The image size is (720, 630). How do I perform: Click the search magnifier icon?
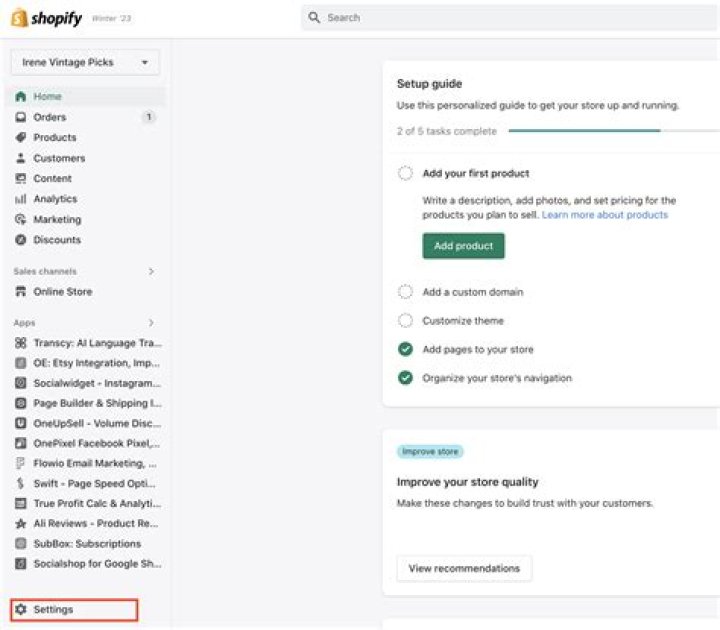tap(314, 17)
